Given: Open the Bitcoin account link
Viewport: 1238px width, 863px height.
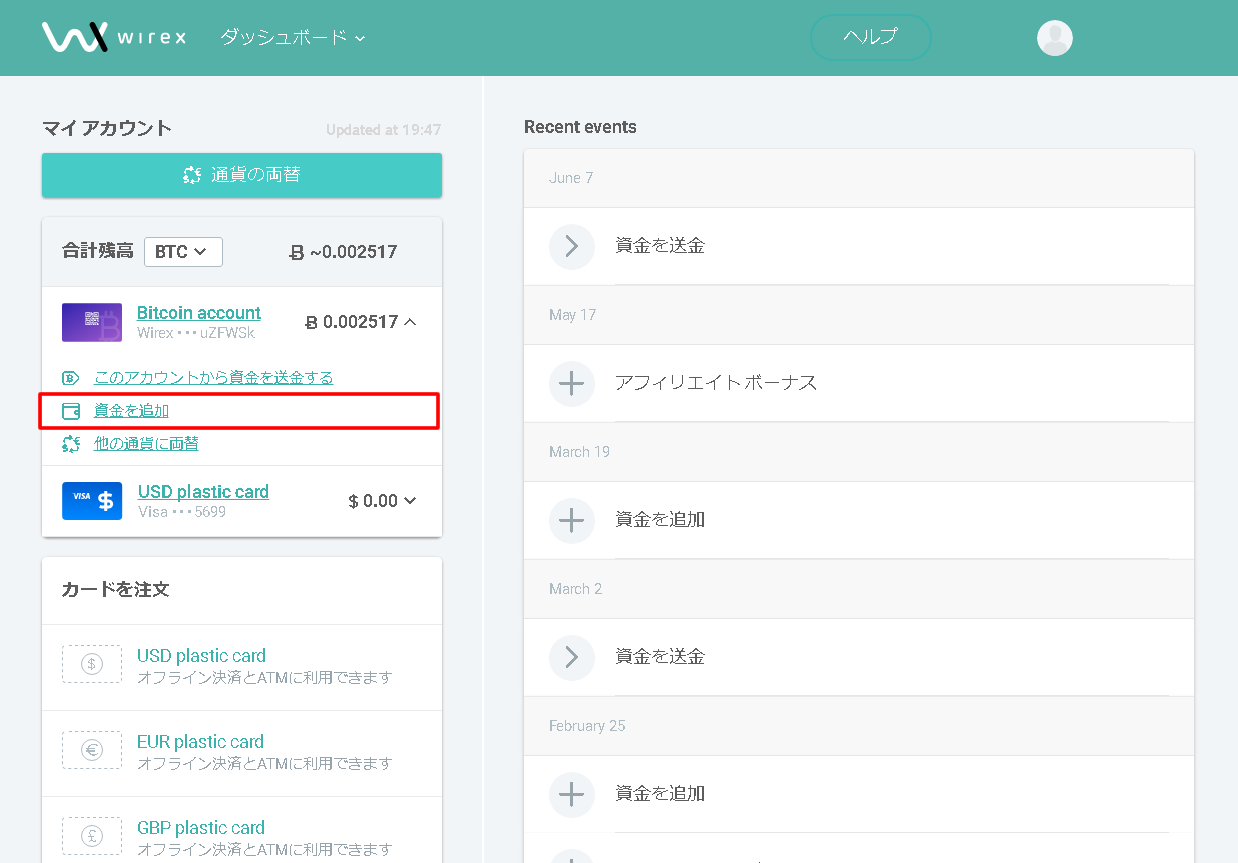Looking at the screenshot, I should click(199, 313).
